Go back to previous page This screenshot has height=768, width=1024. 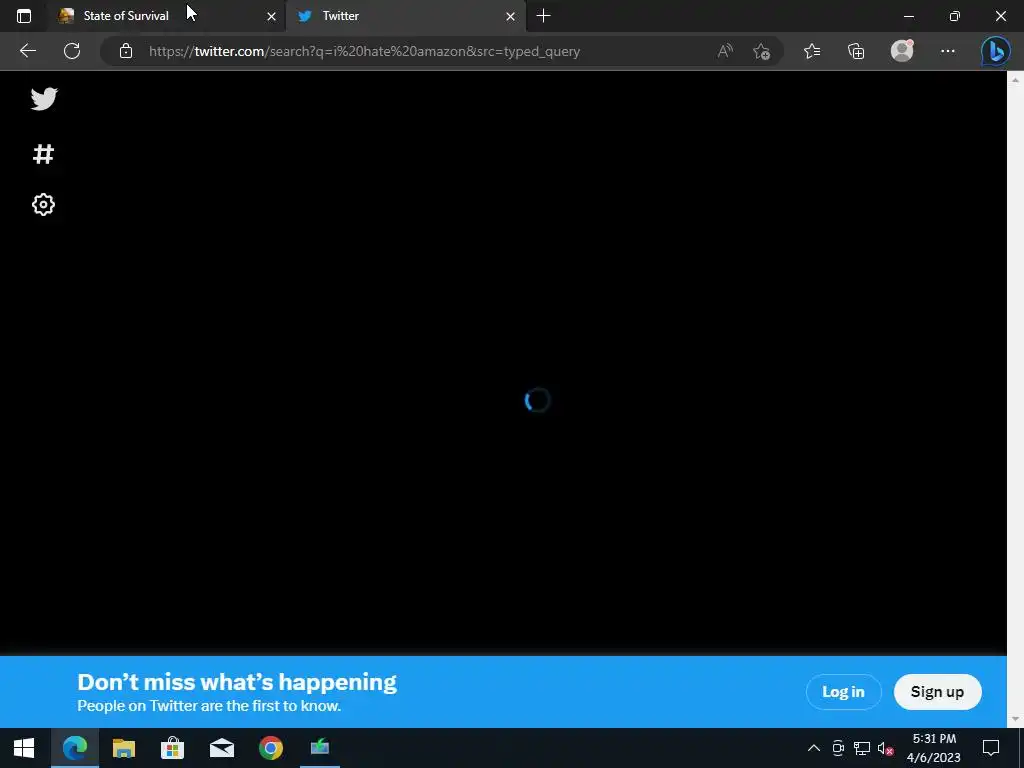pos(27,51)
